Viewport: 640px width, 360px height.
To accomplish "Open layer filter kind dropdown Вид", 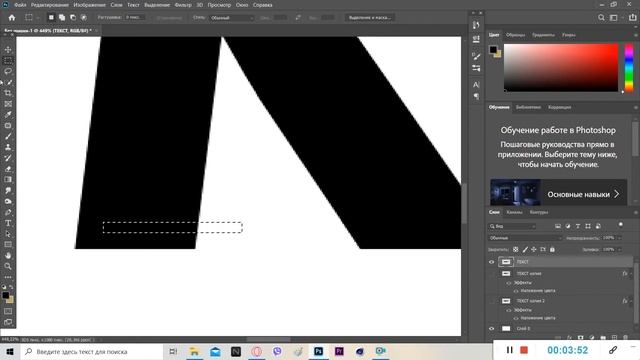I will click(512, 226).
